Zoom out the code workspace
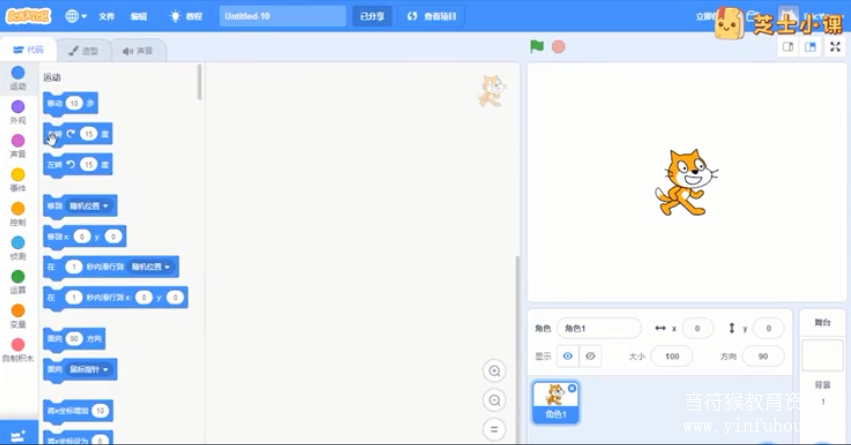The image size is (851, 445). tap(494, 400)
